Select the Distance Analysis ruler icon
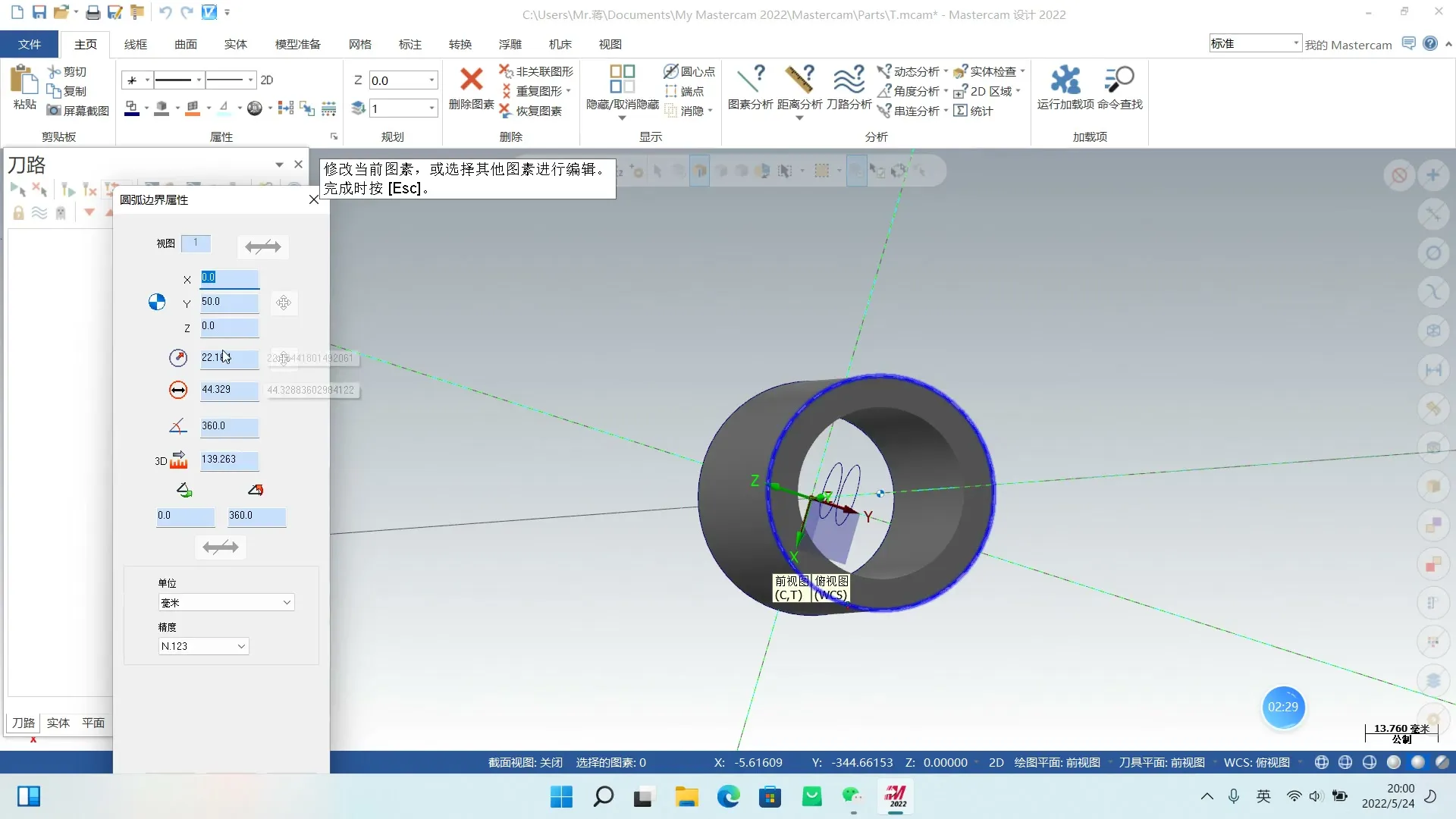Image resolution: width=1456 pixels, height=819 pixels. pyautogui.click(x=799, y=80)
